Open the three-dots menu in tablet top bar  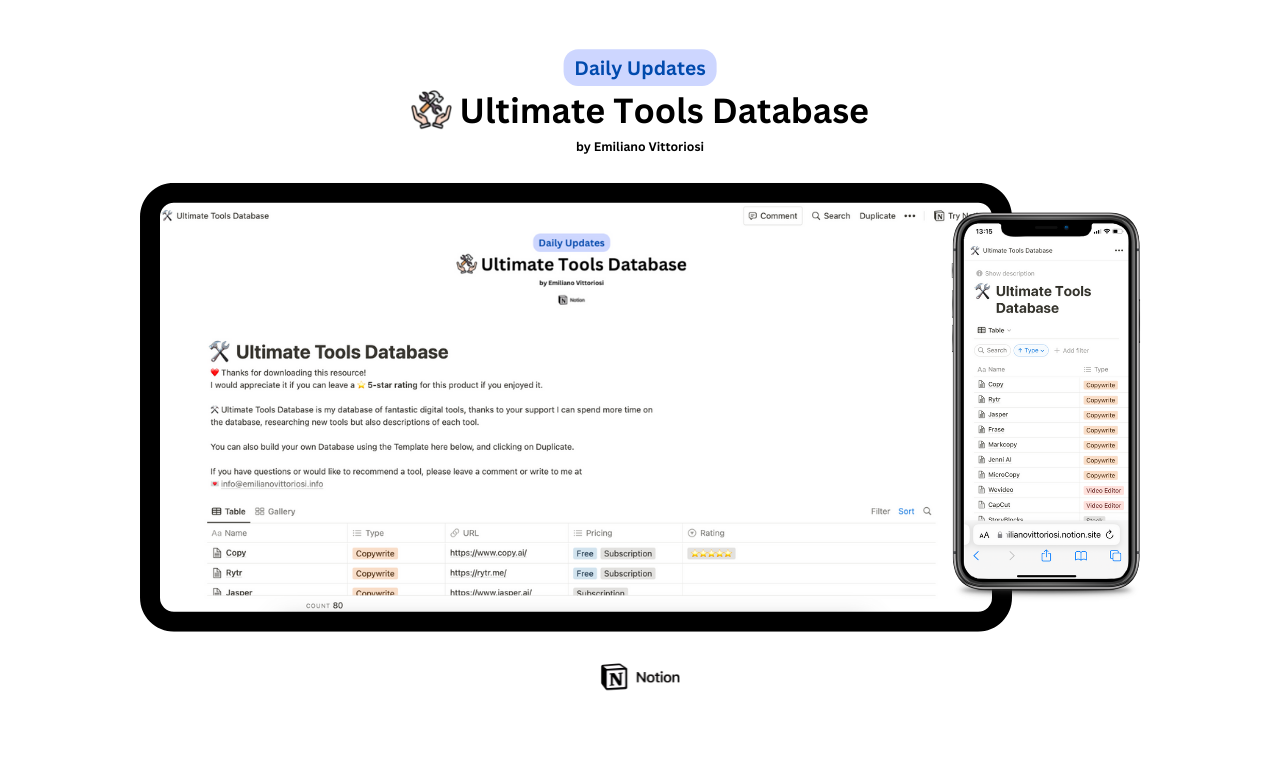click(x=909, y=216)
